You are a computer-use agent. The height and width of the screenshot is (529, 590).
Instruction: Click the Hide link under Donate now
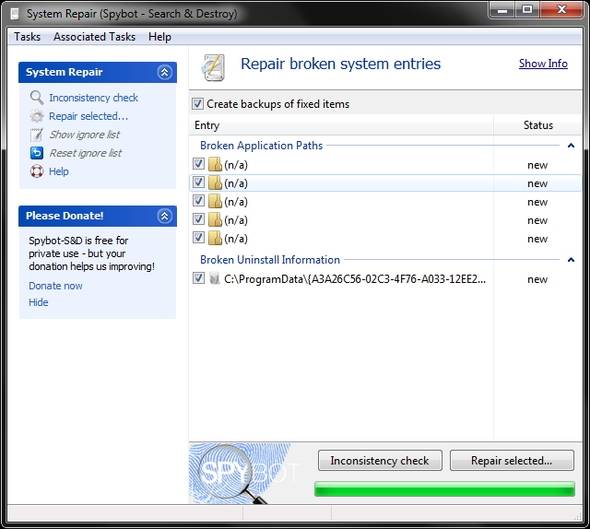pos(38,303)
